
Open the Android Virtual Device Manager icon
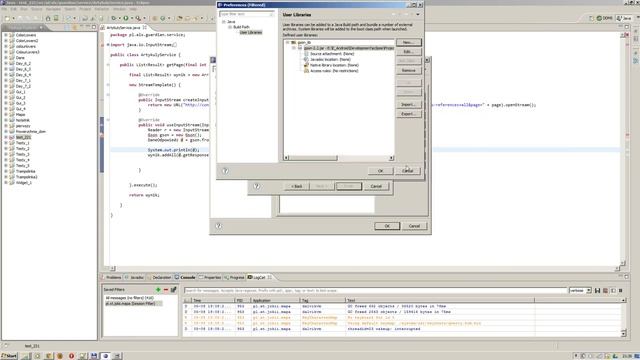coord(56,18)
